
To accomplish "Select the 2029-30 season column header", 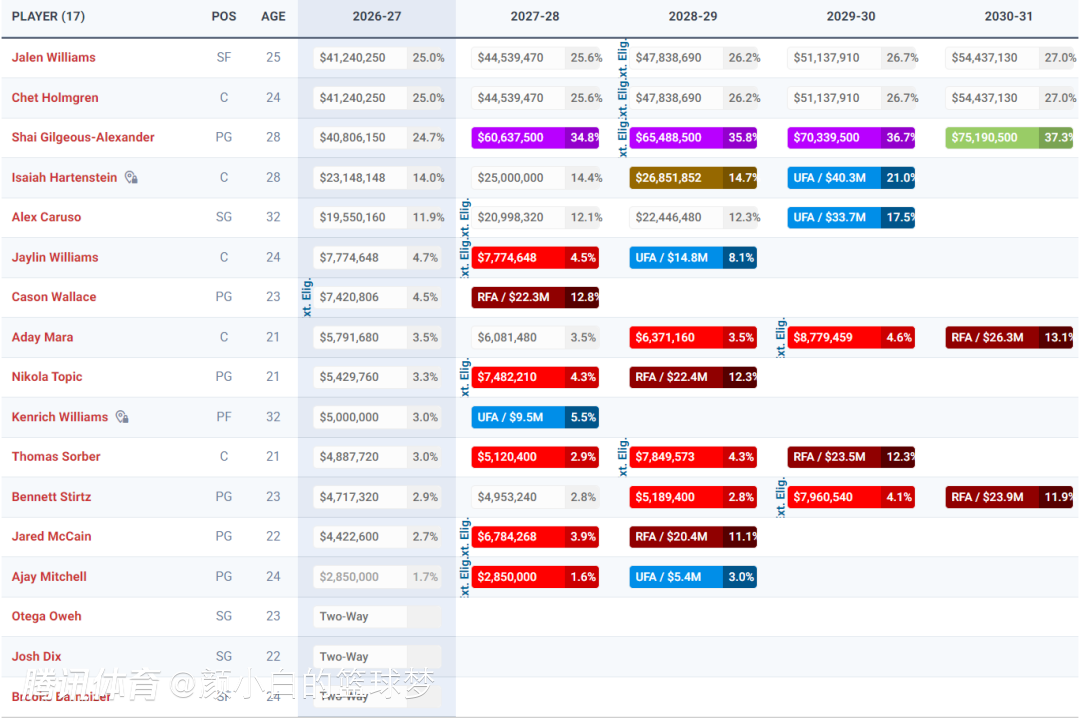I will coord(851,16).
